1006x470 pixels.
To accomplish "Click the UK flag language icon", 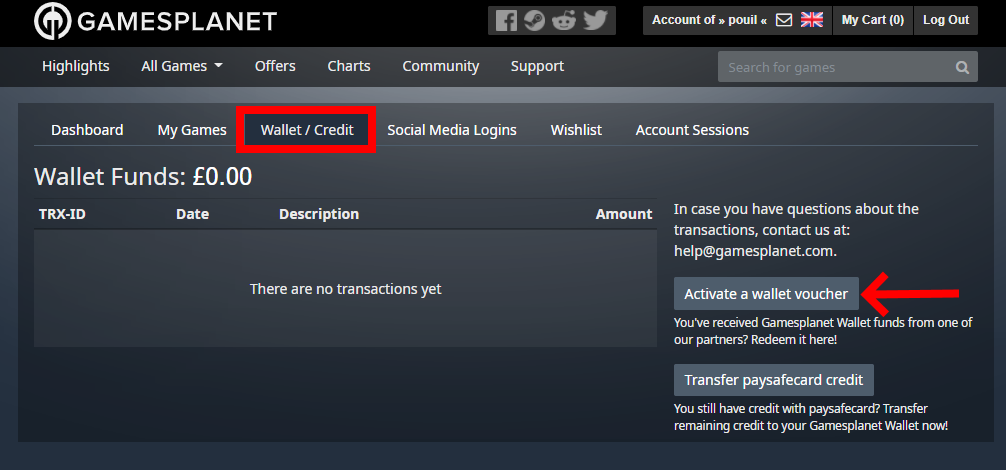I will (812, 20).
